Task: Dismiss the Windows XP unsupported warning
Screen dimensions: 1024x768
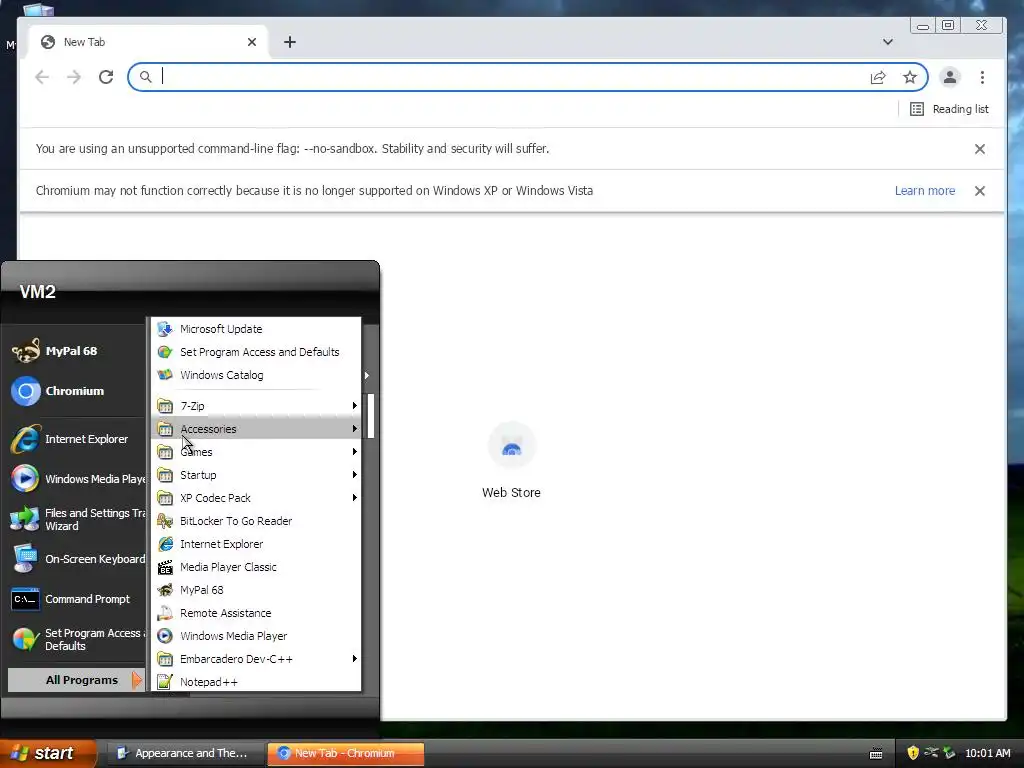Action: pyautogui.click(x=980, y=191)
